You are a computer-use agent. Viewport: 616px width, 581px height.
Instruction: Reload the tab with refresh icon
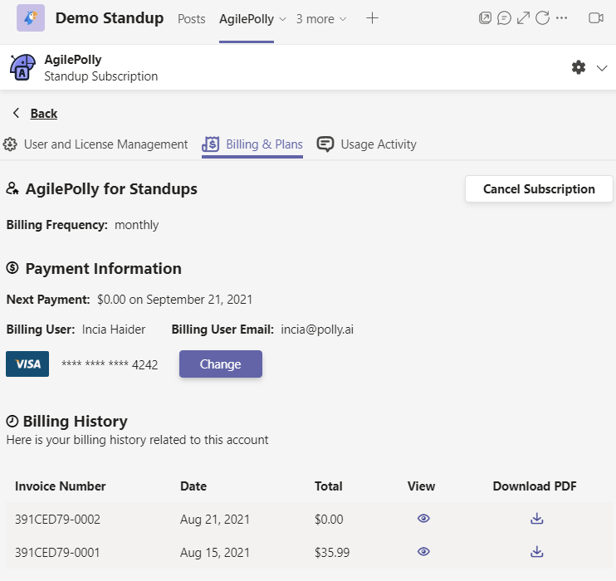point(543,18)
